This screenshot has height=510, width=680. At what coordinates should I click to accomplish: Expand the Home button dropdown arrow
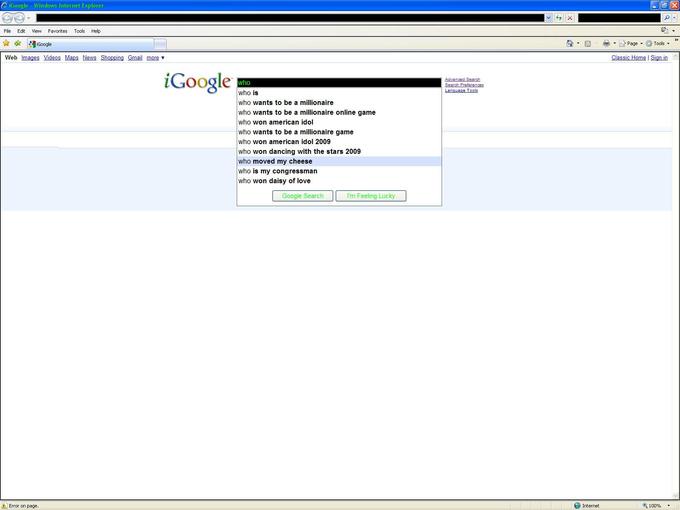(578, 43)
